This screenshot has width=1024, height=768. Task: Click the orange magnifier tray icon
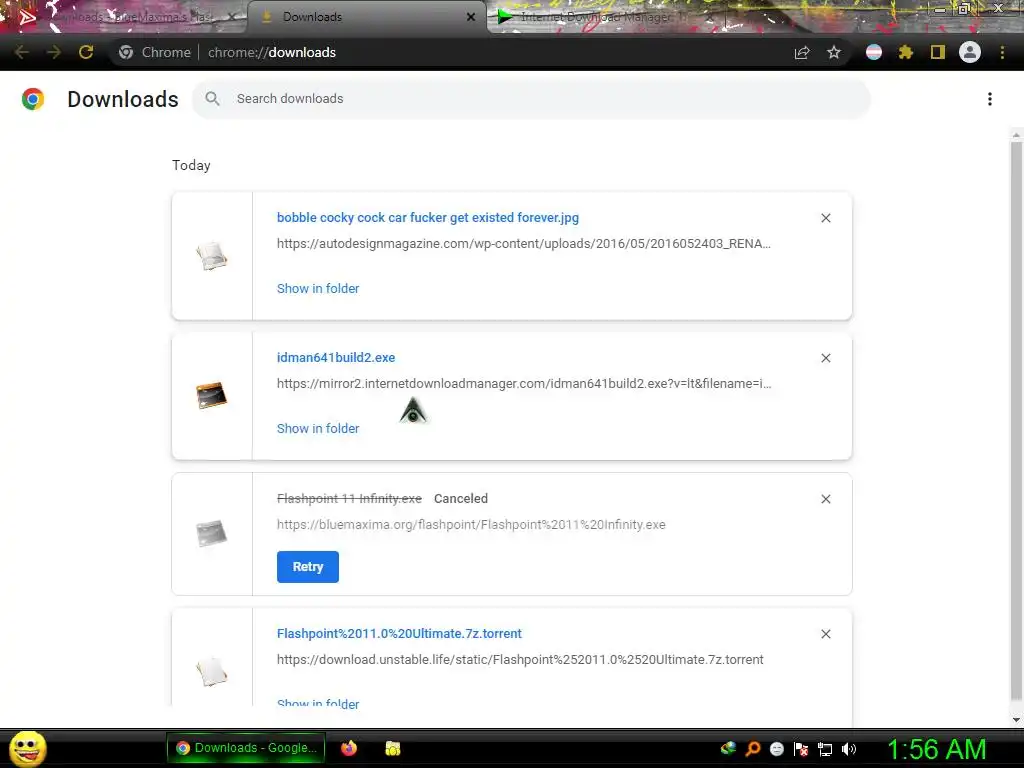pyautogui.click(x=752, y=749)
